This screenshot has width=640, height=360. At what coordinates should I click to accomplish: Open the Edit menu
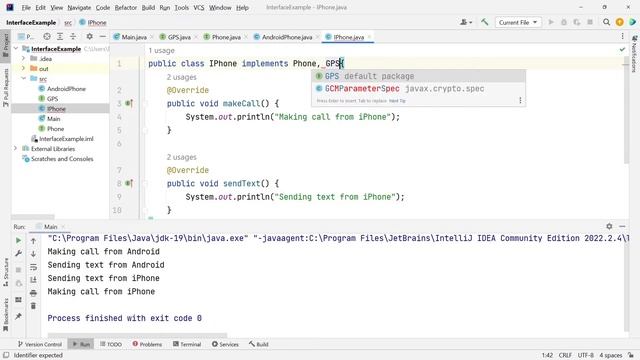coord(40,7)
